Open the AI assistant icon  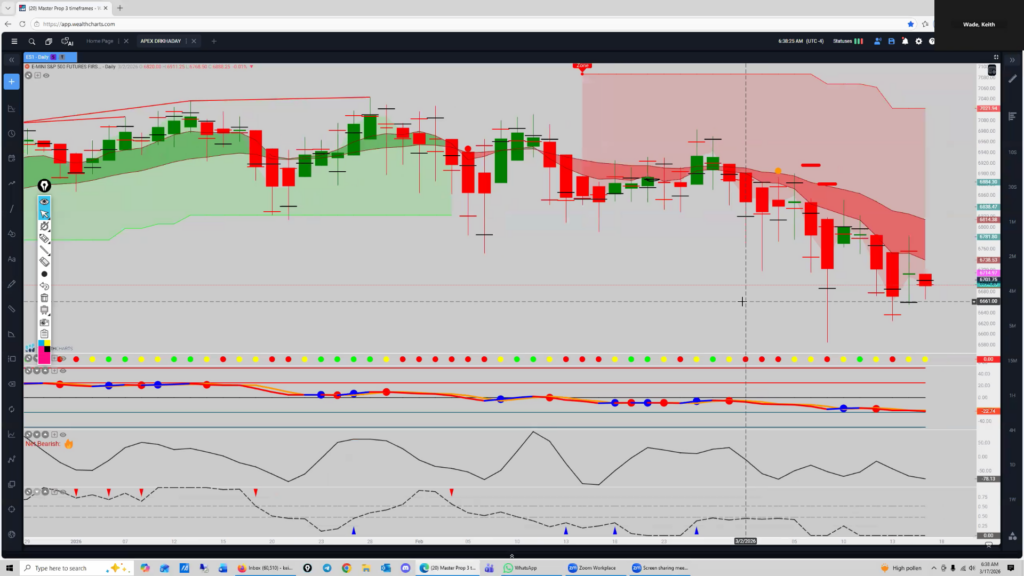point(68,41)
